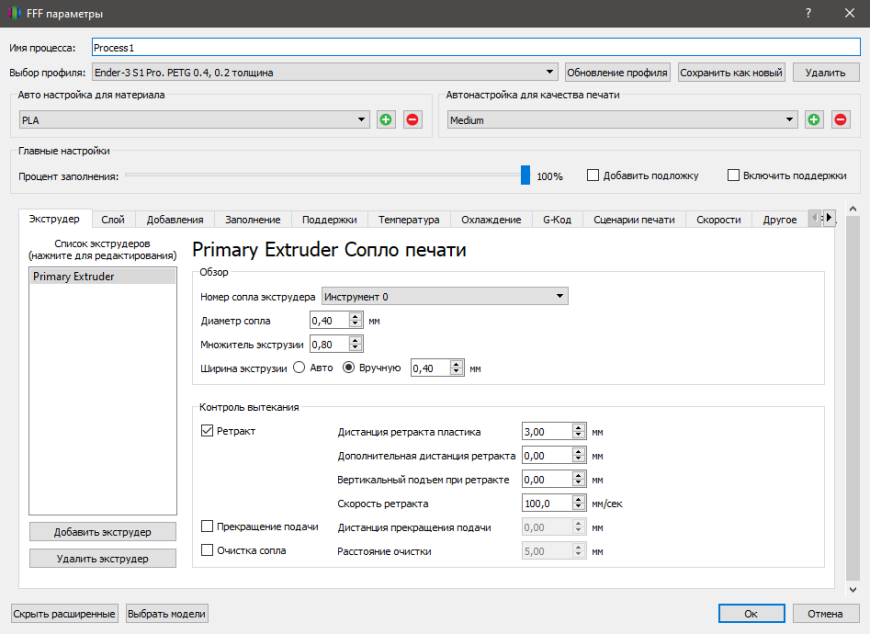
Task: Click the Имя процесса text field
Action: coord(475,47)
